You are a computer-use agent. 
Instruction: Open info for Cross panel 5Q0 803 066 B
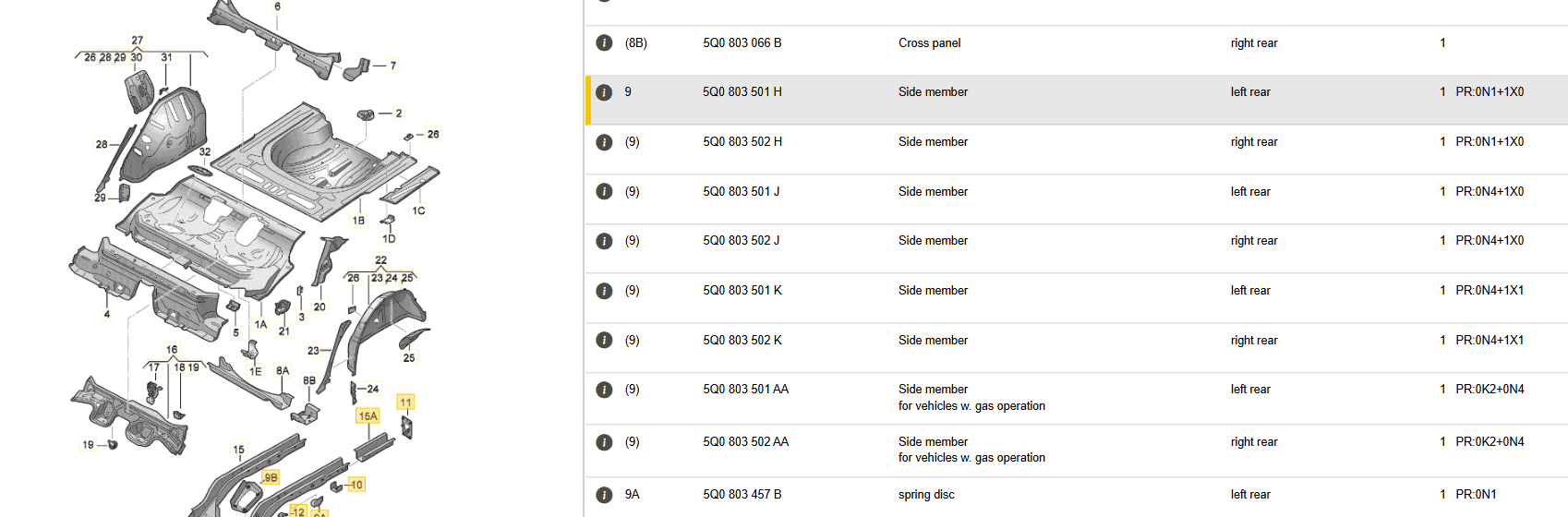click(x=604, y=43)
